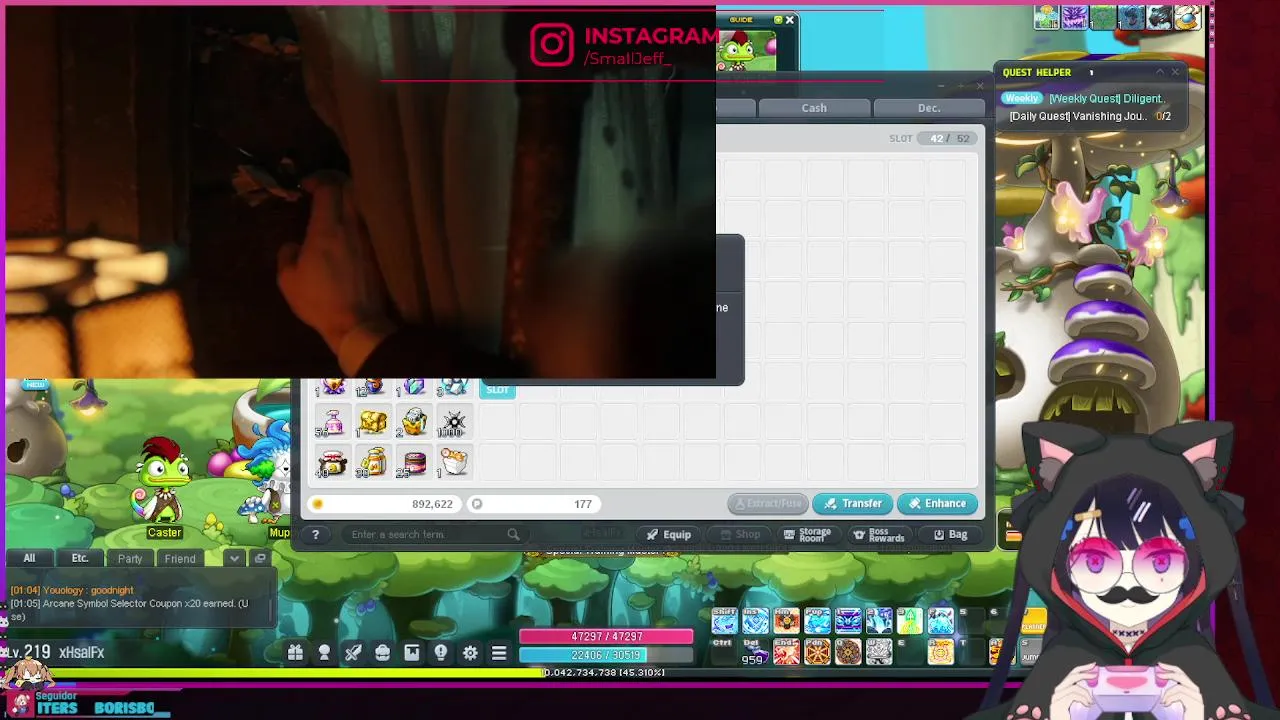This screenshot has width=1280, height=720.
Task: Click the purple buff icon at top right
Action: [1075, 17]
